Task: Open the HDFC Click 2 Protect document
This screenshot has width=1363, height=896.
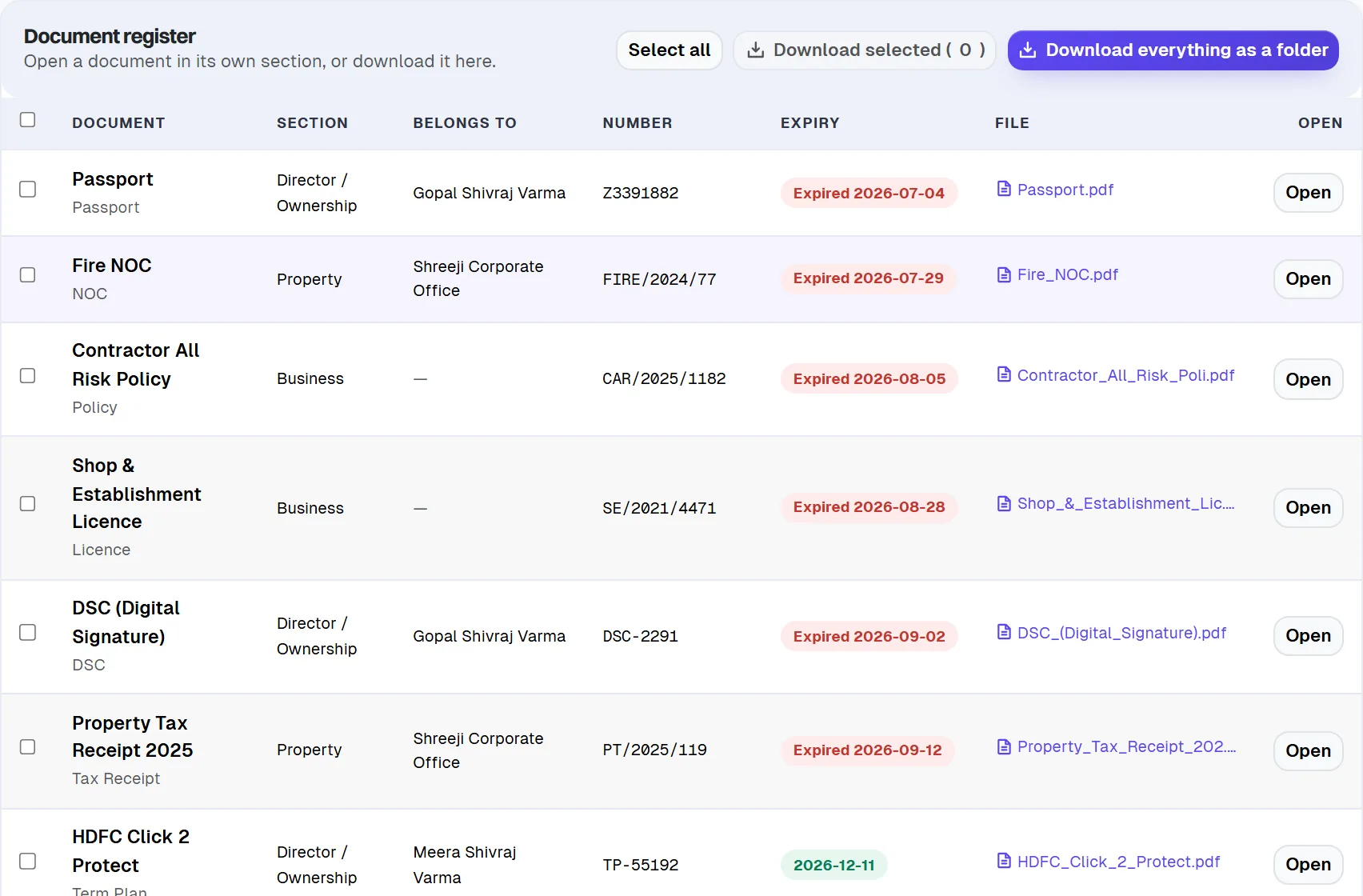Action: coord(1308,865)
